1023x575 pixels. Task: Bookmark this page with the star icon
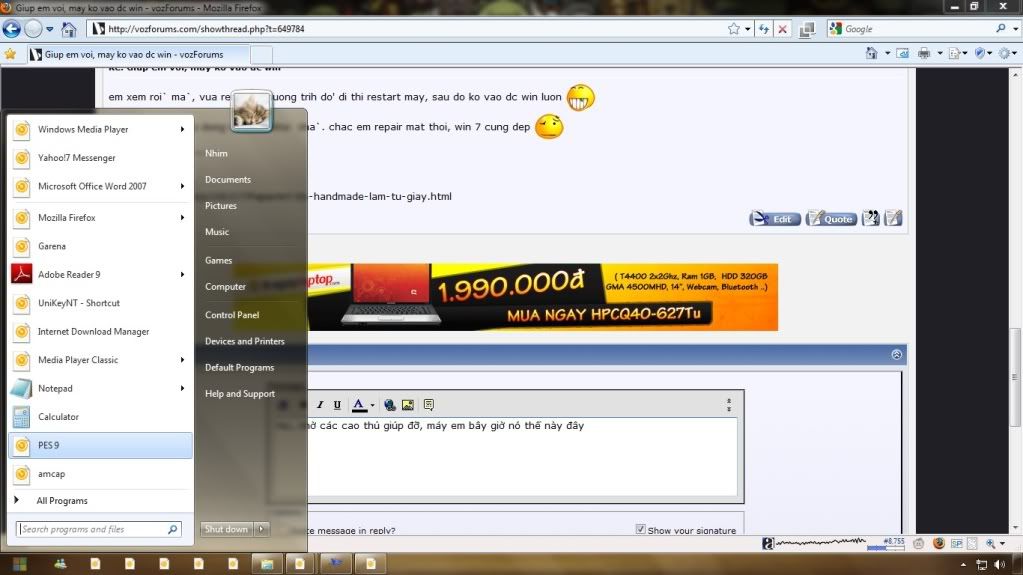tap(734, 29)
